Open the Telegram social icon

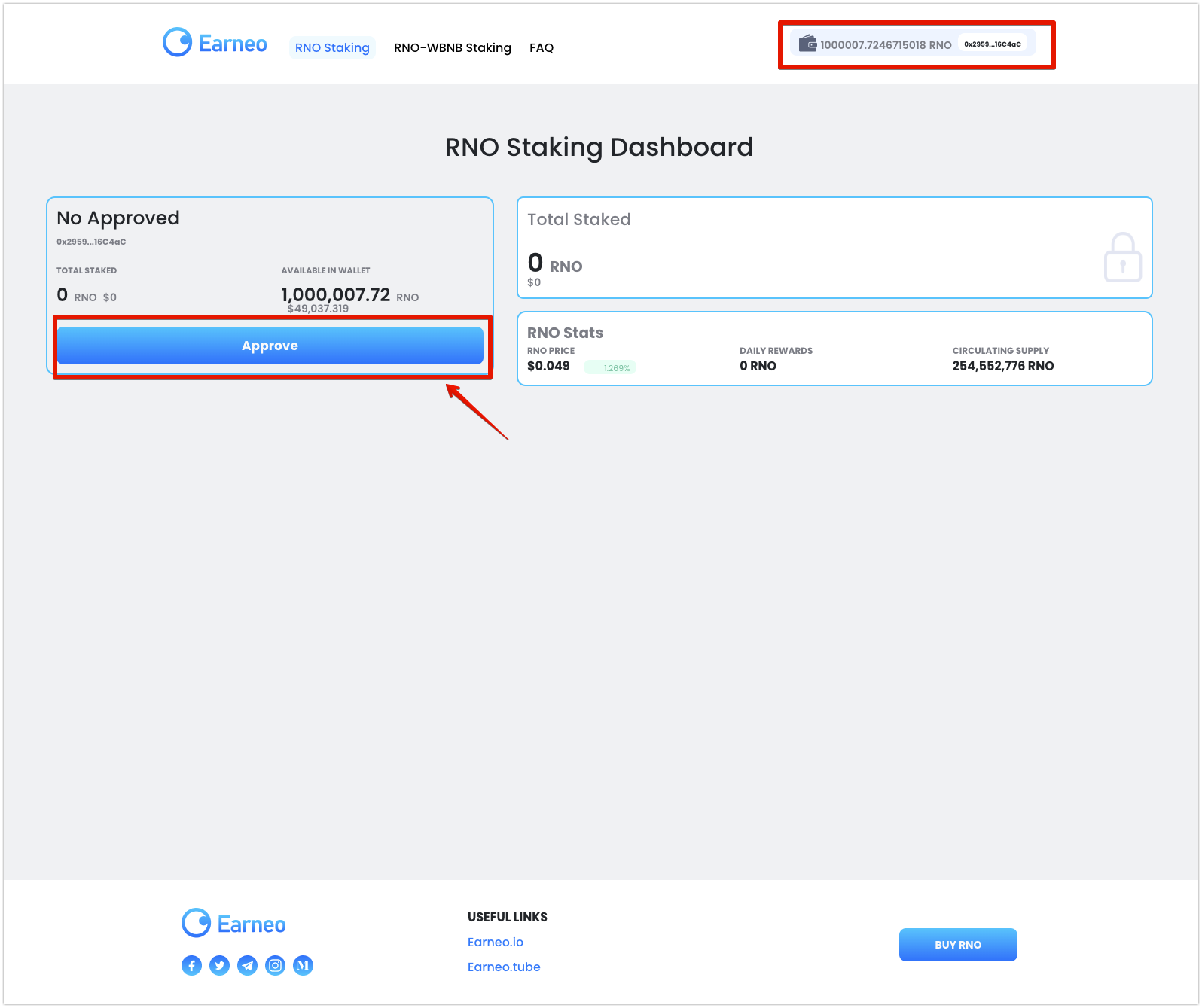(248, 965)
